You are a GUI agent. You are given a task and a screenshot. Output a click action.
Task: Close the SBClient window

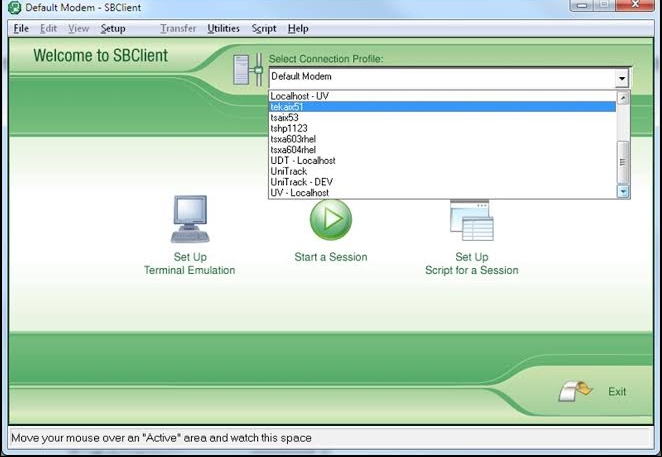(x=635, y=5)
